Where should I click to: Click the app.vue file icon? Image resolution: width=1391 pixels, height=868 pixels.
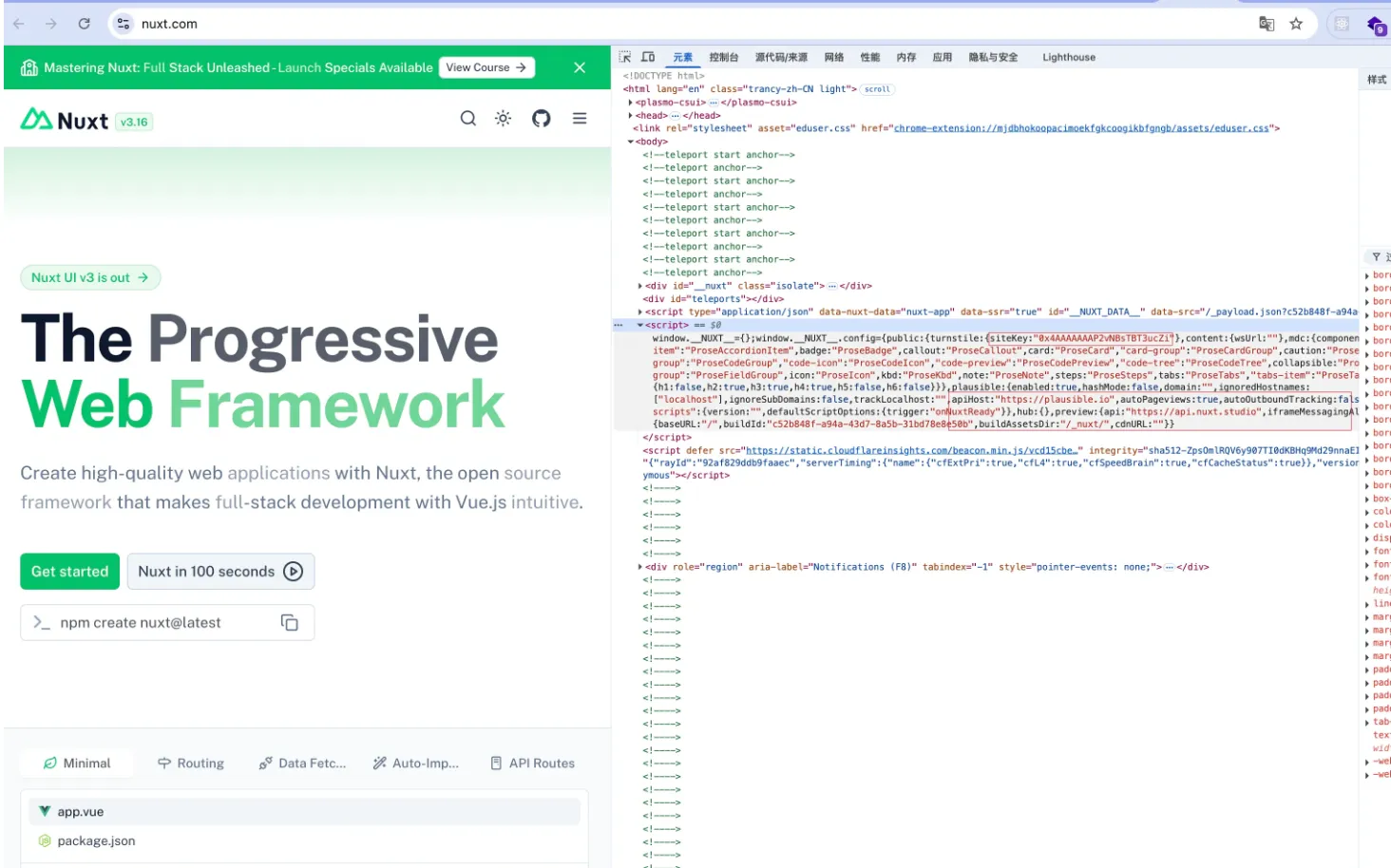[45, 812]
